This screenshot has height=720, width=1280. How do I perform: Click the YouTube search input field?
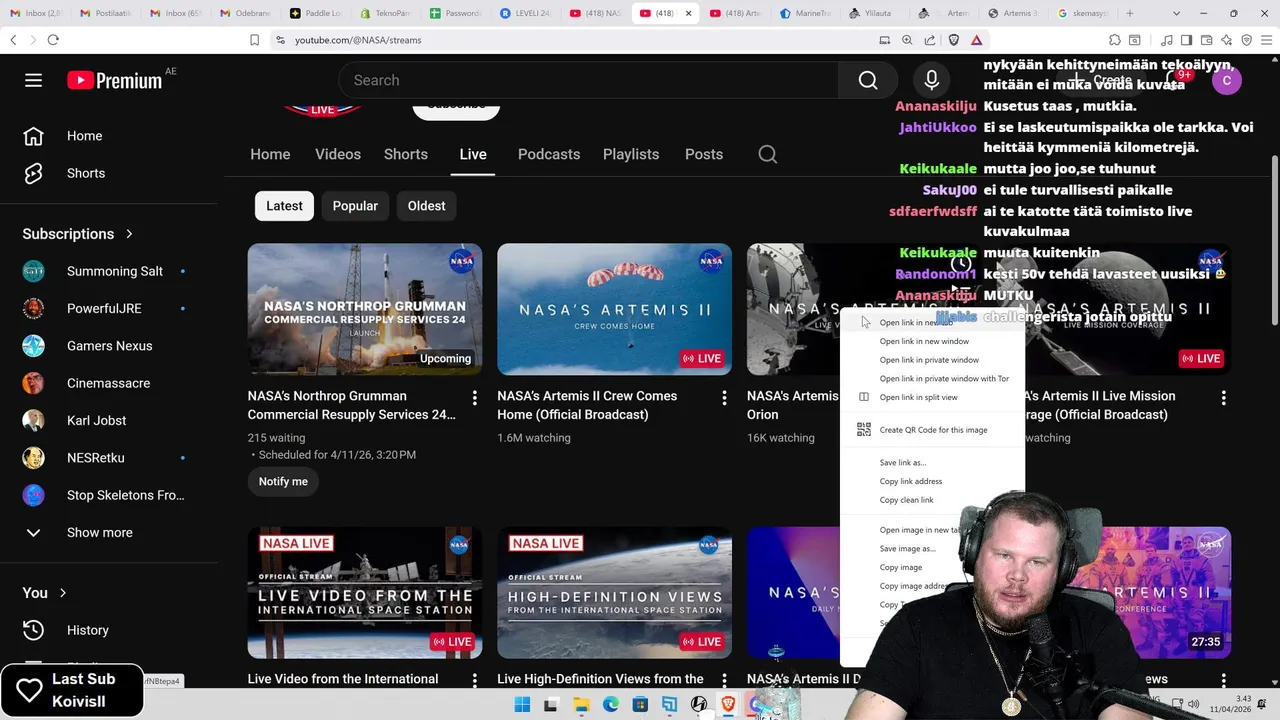588,80
